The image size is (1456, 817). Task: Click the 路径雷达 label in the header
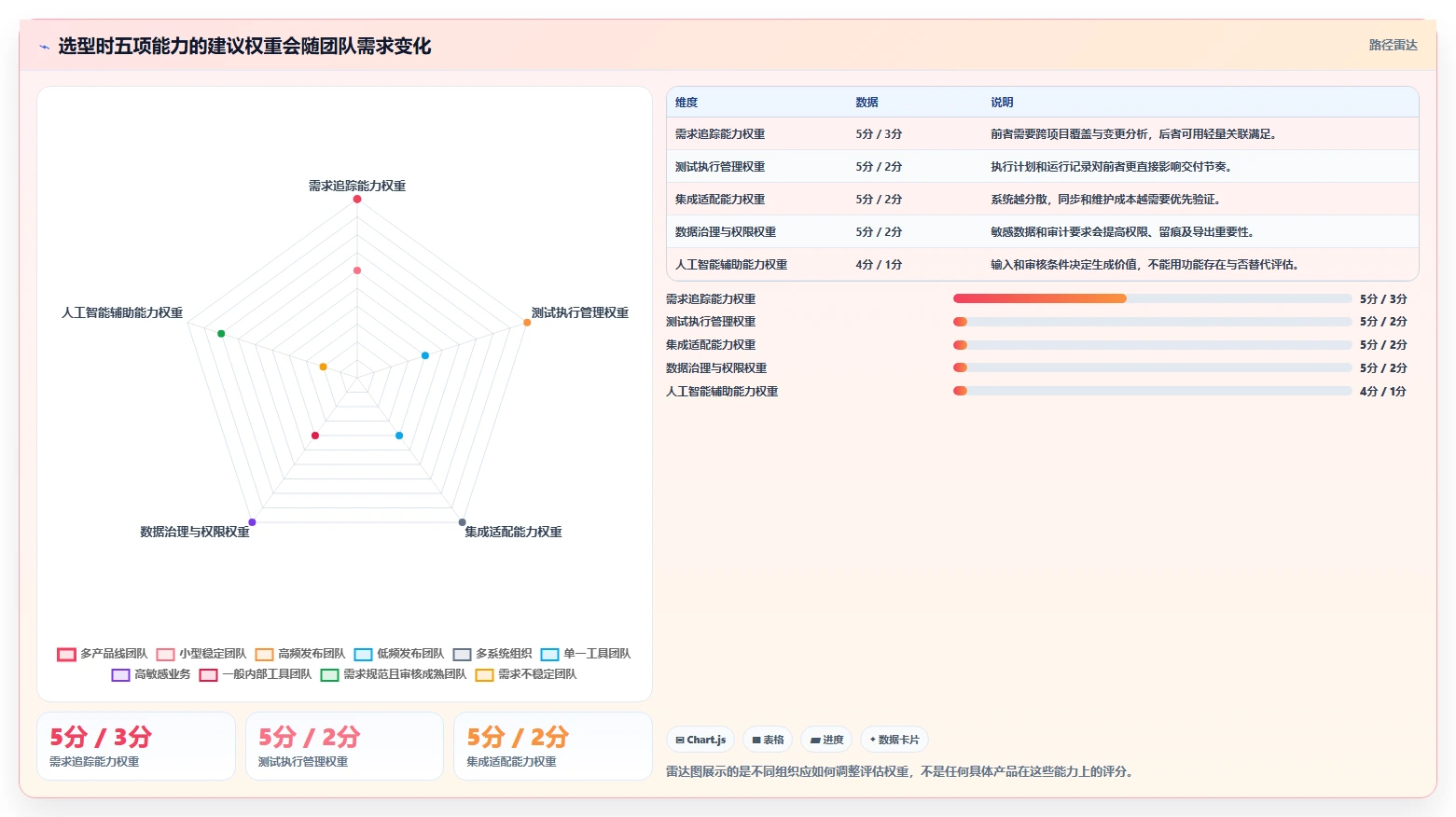point(1393,45)
